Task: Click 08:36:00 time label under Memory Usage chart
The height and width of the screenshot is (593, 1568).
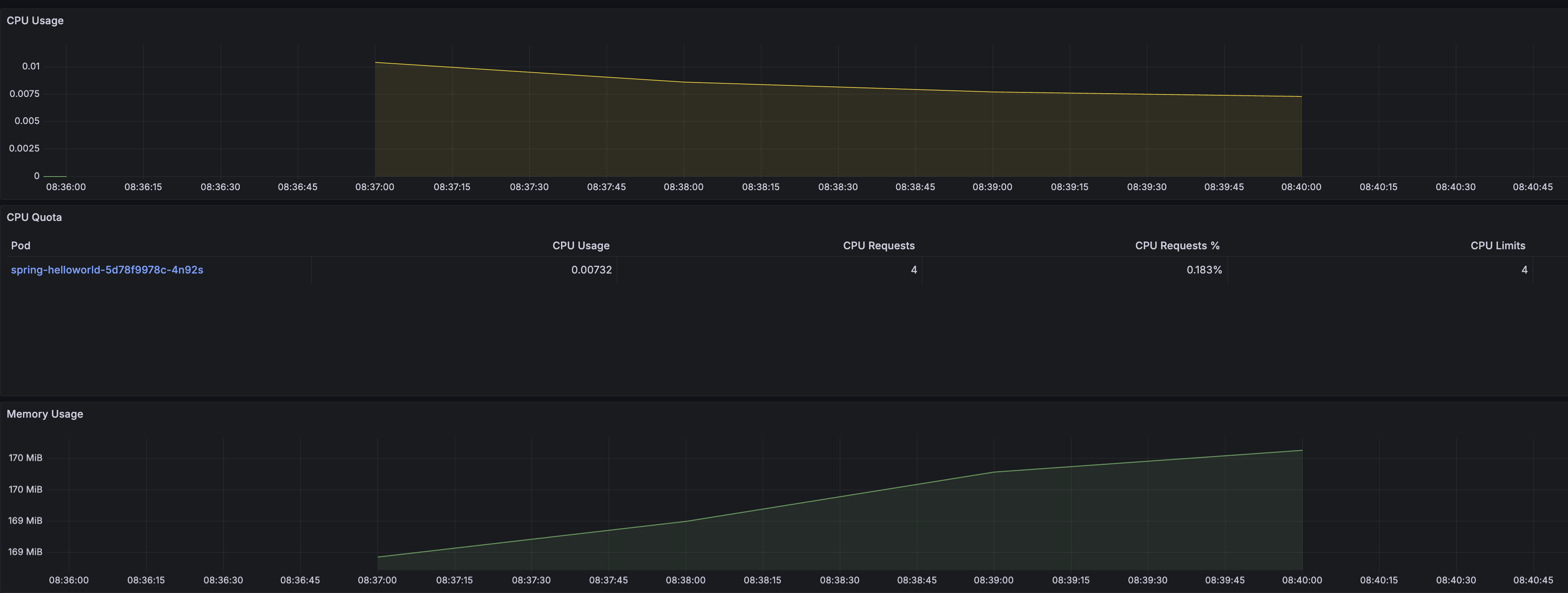Action: [69, 580]
